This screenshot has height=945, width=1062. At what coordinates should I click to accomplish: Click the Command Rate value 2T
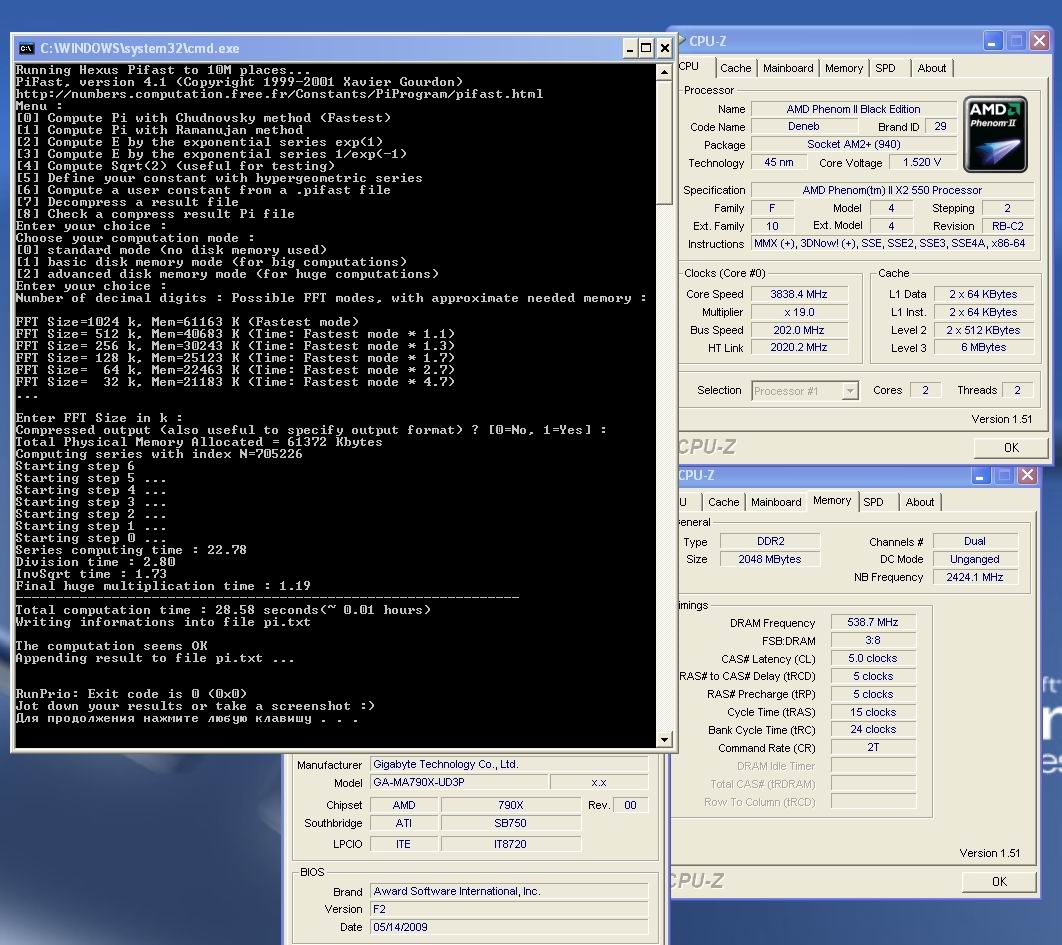873,747
